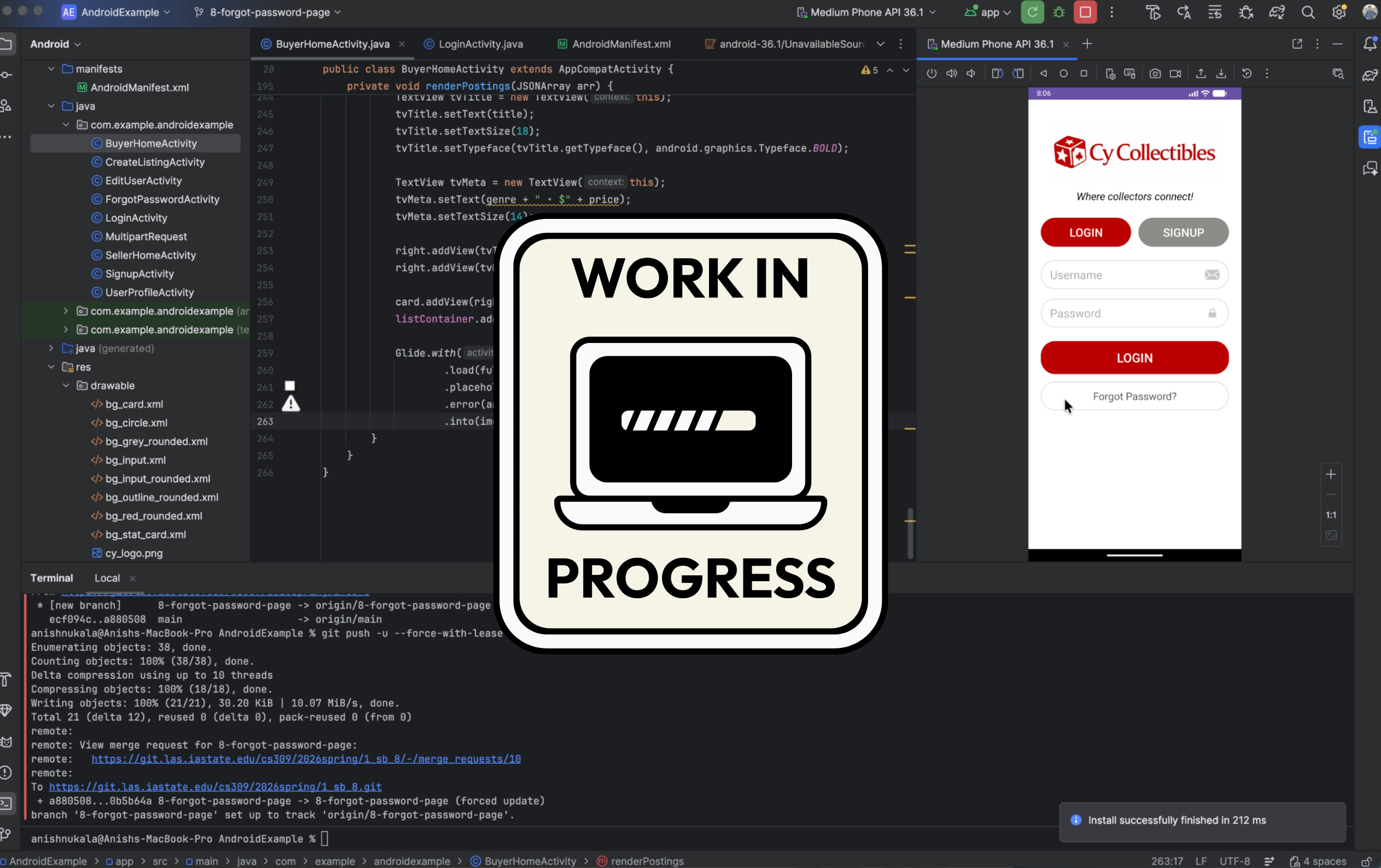
Task: Open the IDE search magnifier icon
Action: (1308, 12)
